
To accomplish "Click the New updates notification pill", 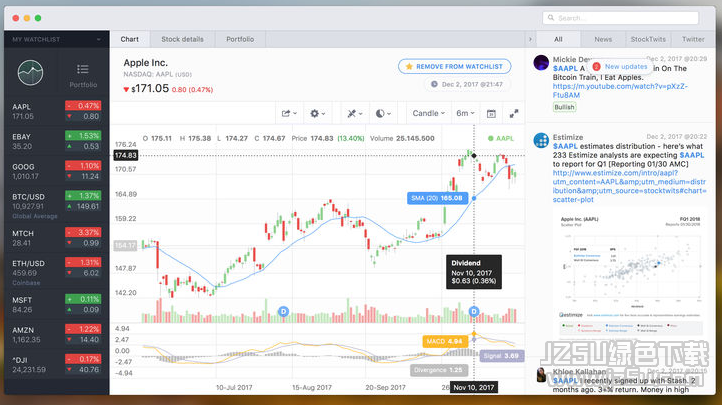I will click(620, 67).
